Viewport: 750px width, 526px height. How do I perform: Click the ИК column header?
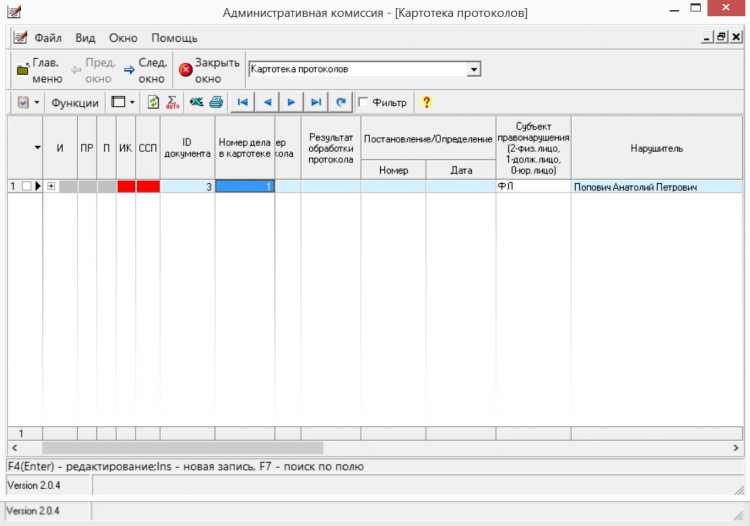(126, 148)
